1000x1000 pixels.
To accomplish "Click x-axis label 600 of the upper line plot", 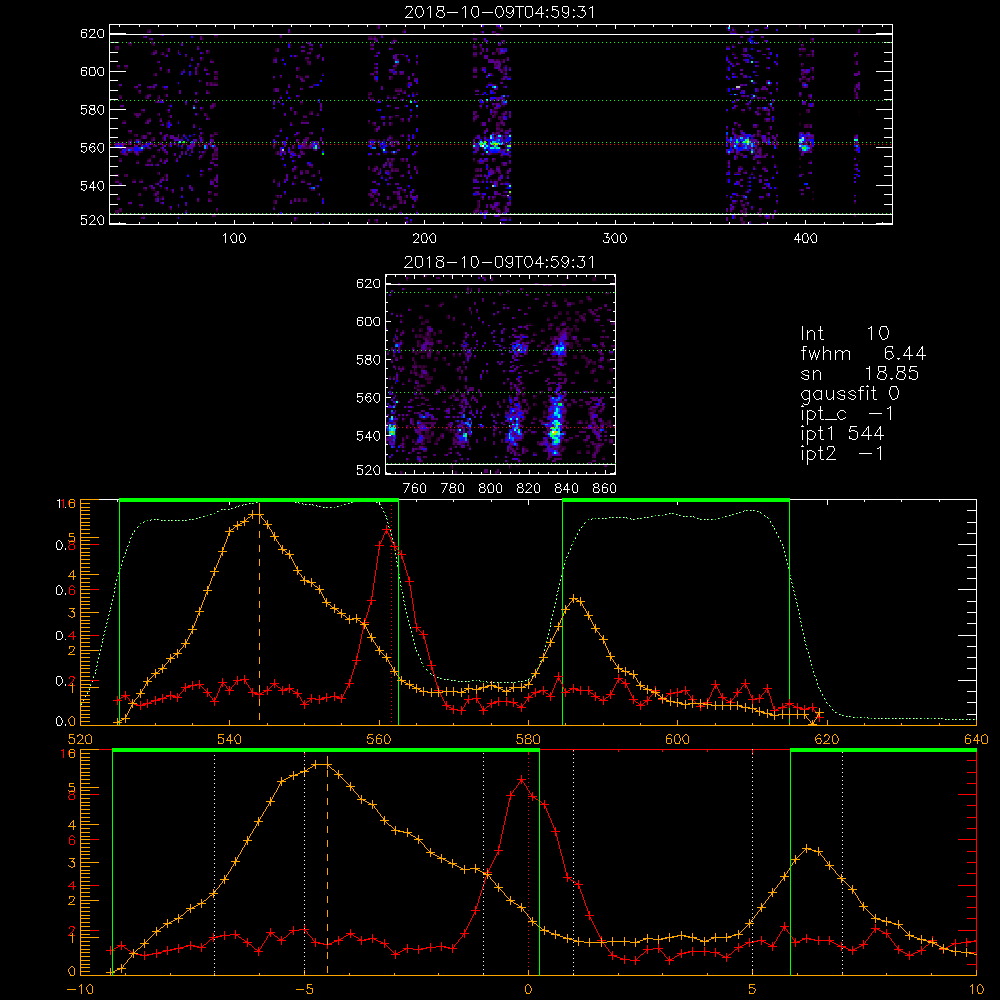I will tap(677, 739).
